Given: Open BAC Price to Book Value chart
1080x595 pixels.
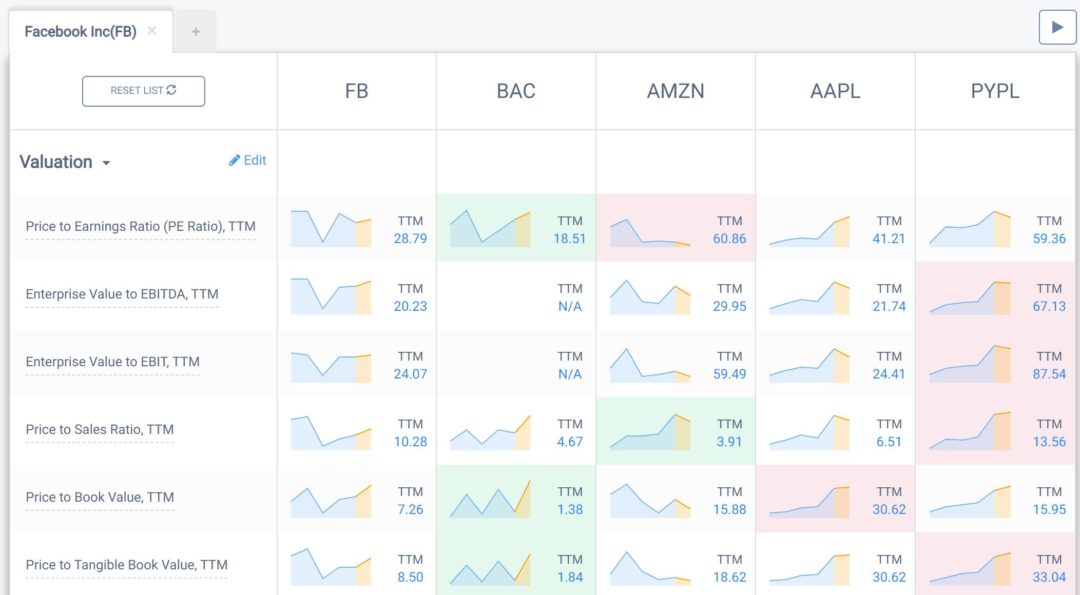Looking at the screenshot, I should [x=490, y=499].
